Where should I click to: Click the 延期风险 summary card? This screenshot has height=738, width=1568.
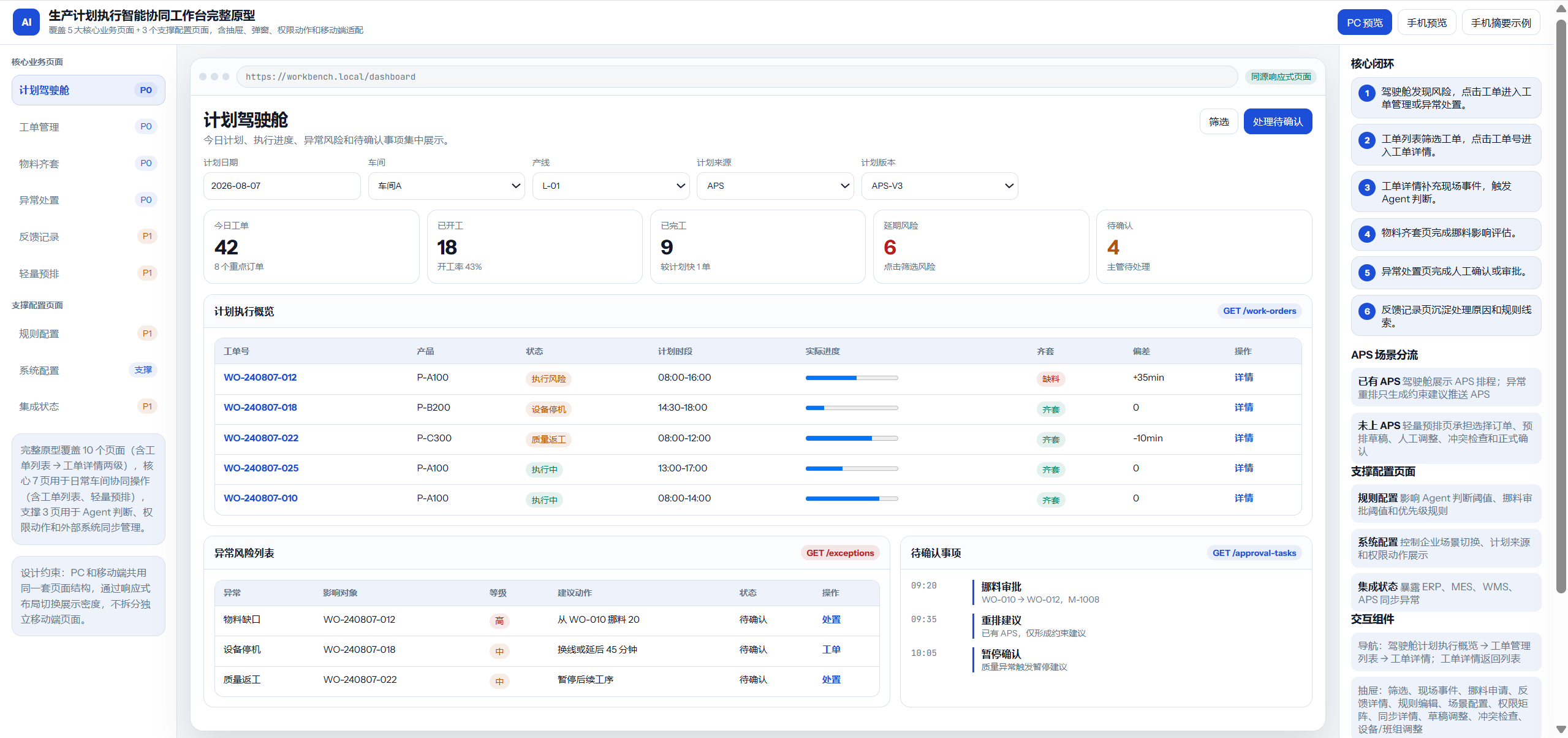(x=980, y=246)
